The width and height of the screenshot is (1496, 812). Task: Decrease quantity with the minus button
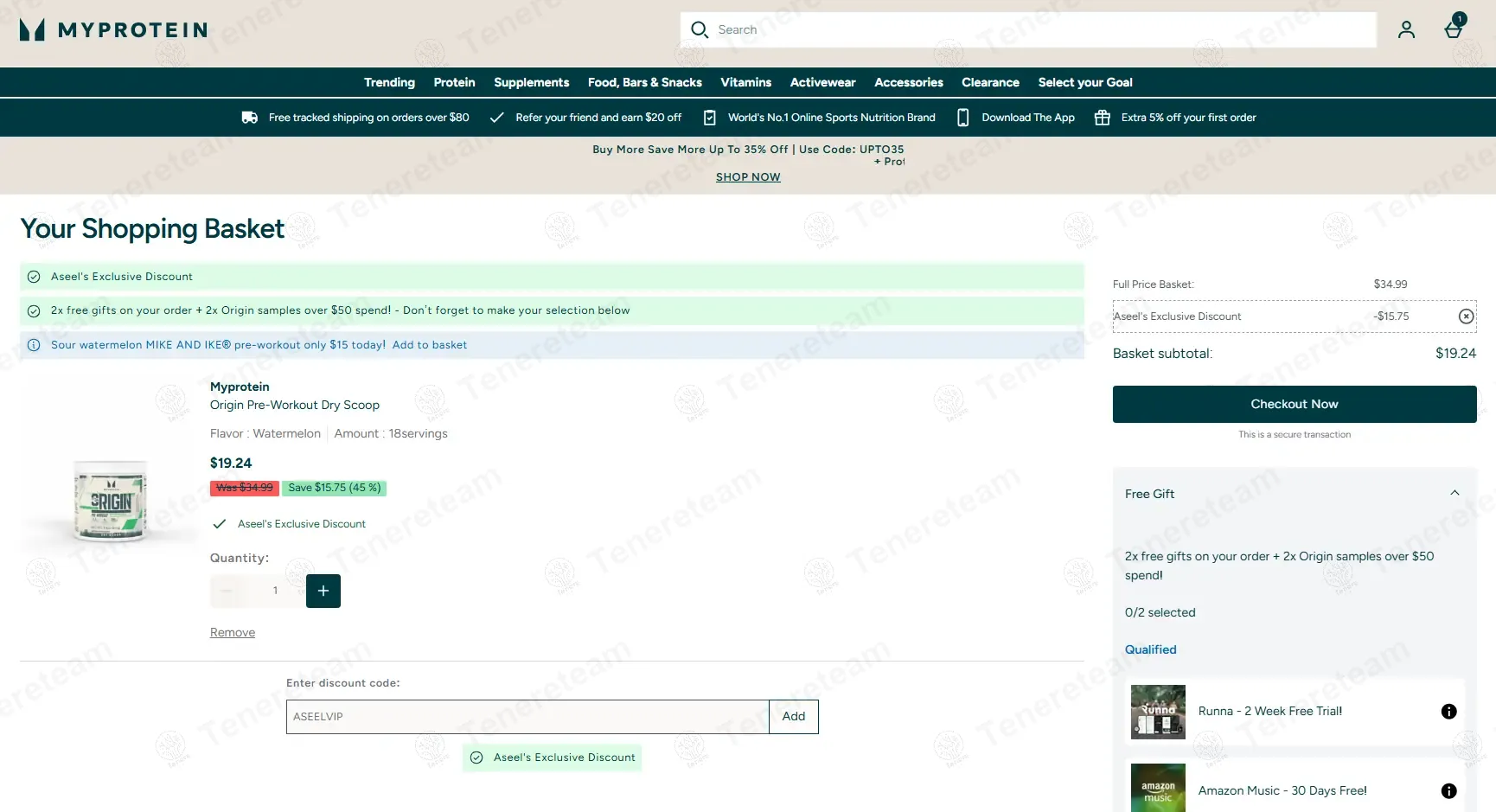(227, 591)
